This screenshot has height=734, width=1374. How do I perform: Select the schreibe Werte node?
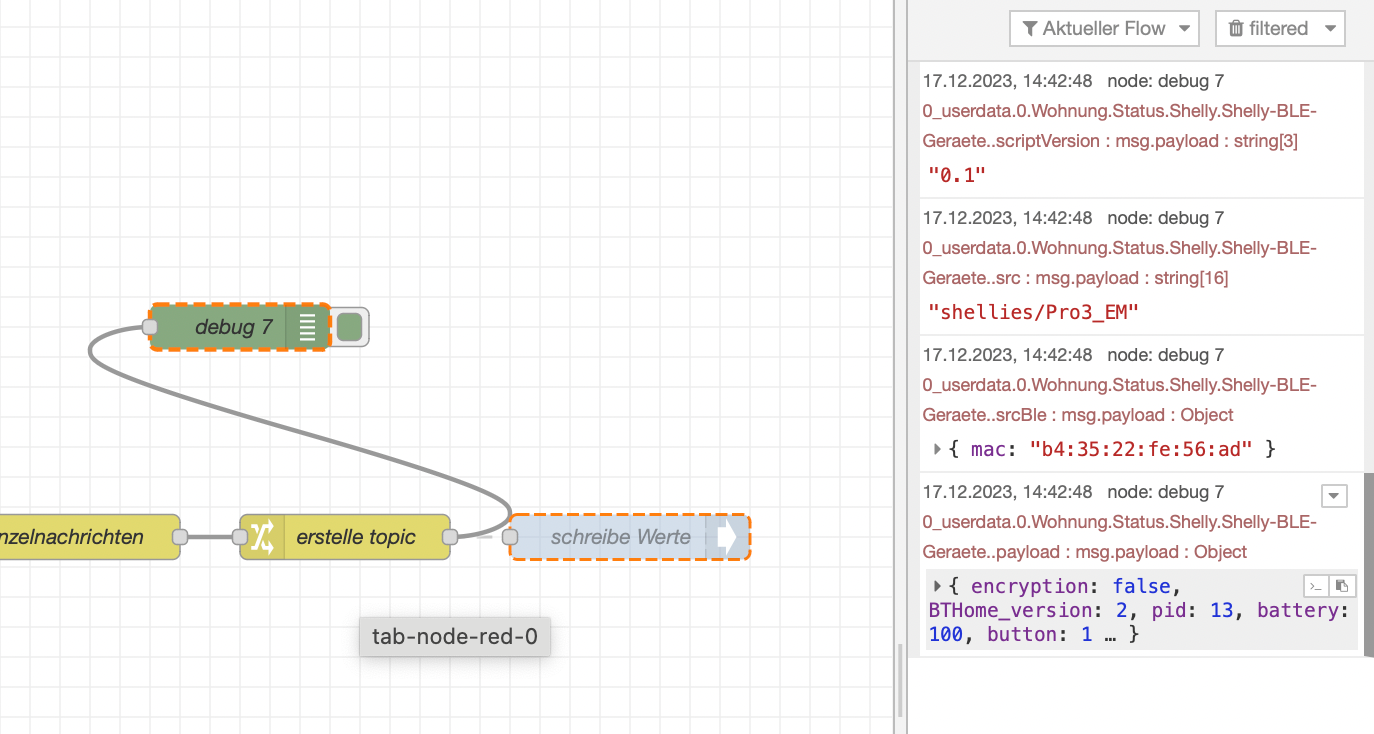[630, 537]
